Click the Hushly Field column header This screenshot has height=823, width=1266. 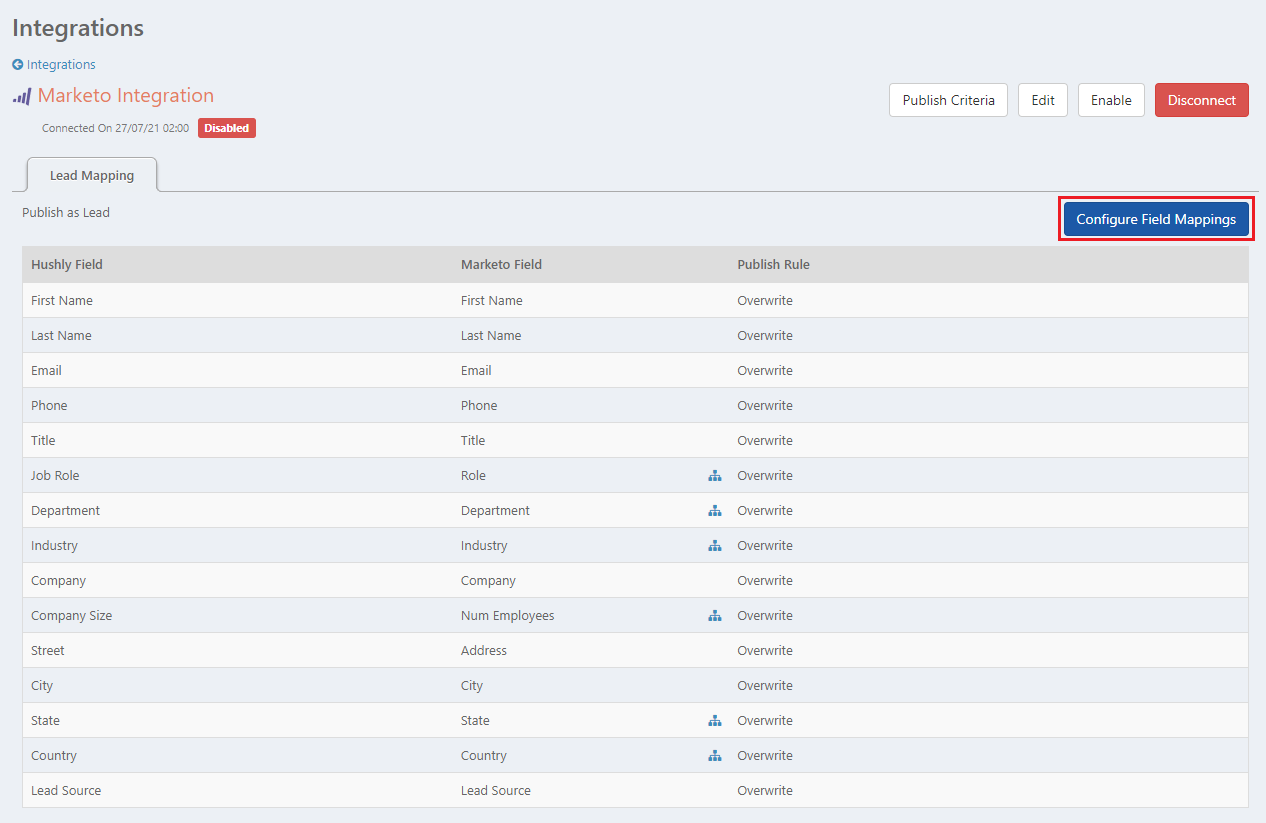[67, 265]
